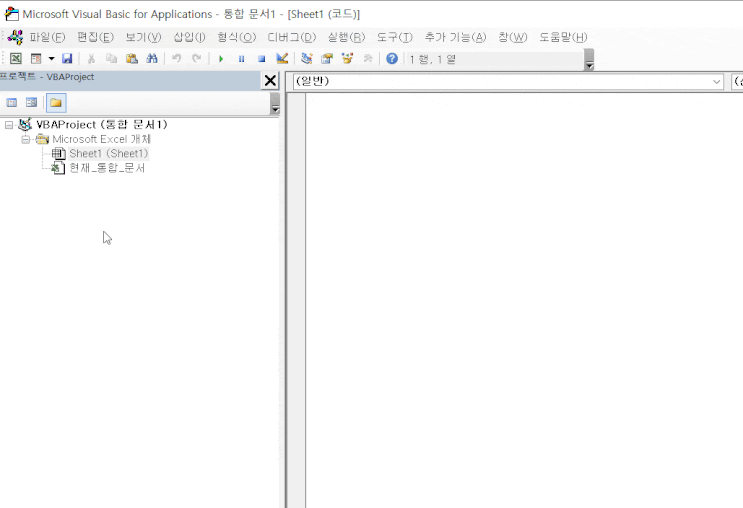Screen dimensions: 743x508
Task: Click the Undo toolbar icon
Action: click(176, 59)
